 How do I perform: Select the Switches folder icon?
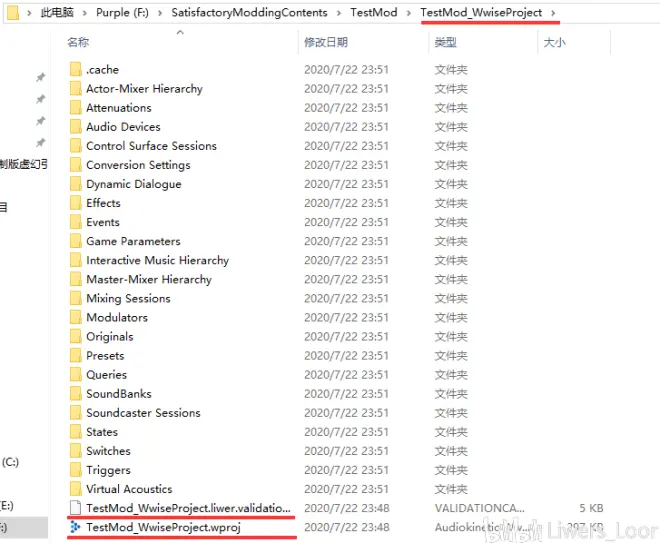coord(76,451)
